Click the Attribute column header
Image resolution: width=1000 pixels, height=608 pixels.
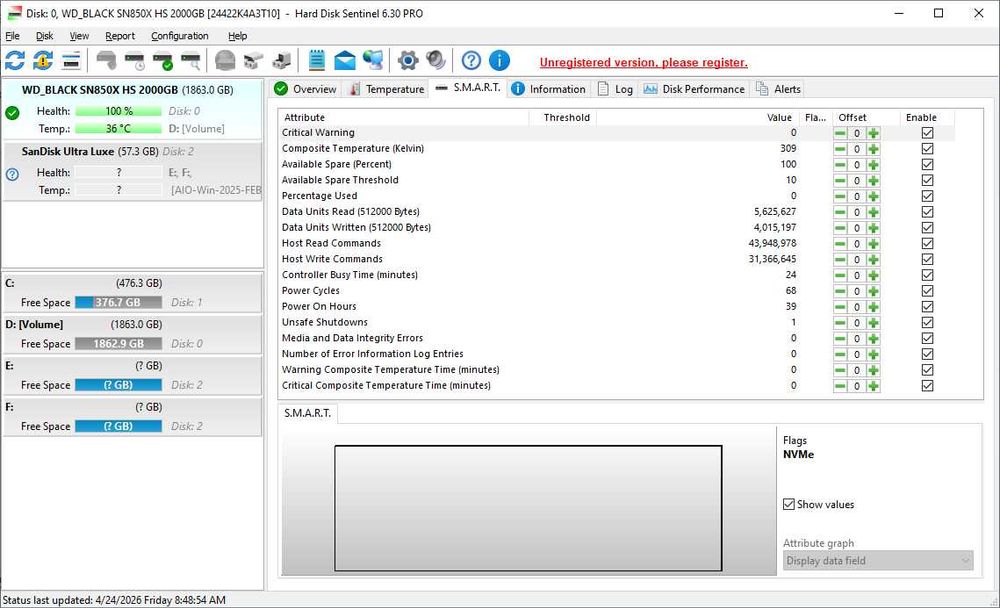(x=404, y=117)
